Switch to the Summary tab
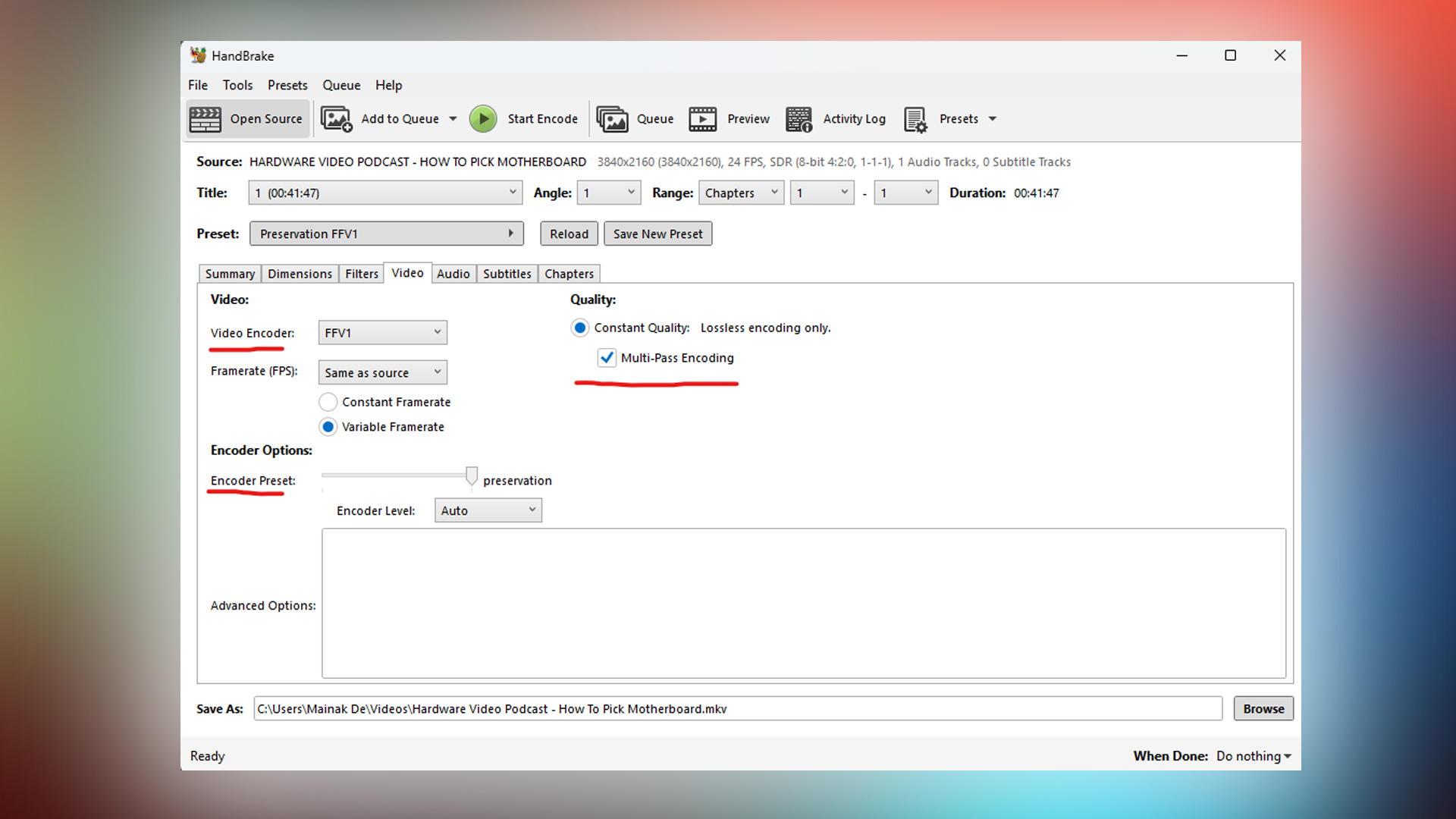 pos(230,274)
